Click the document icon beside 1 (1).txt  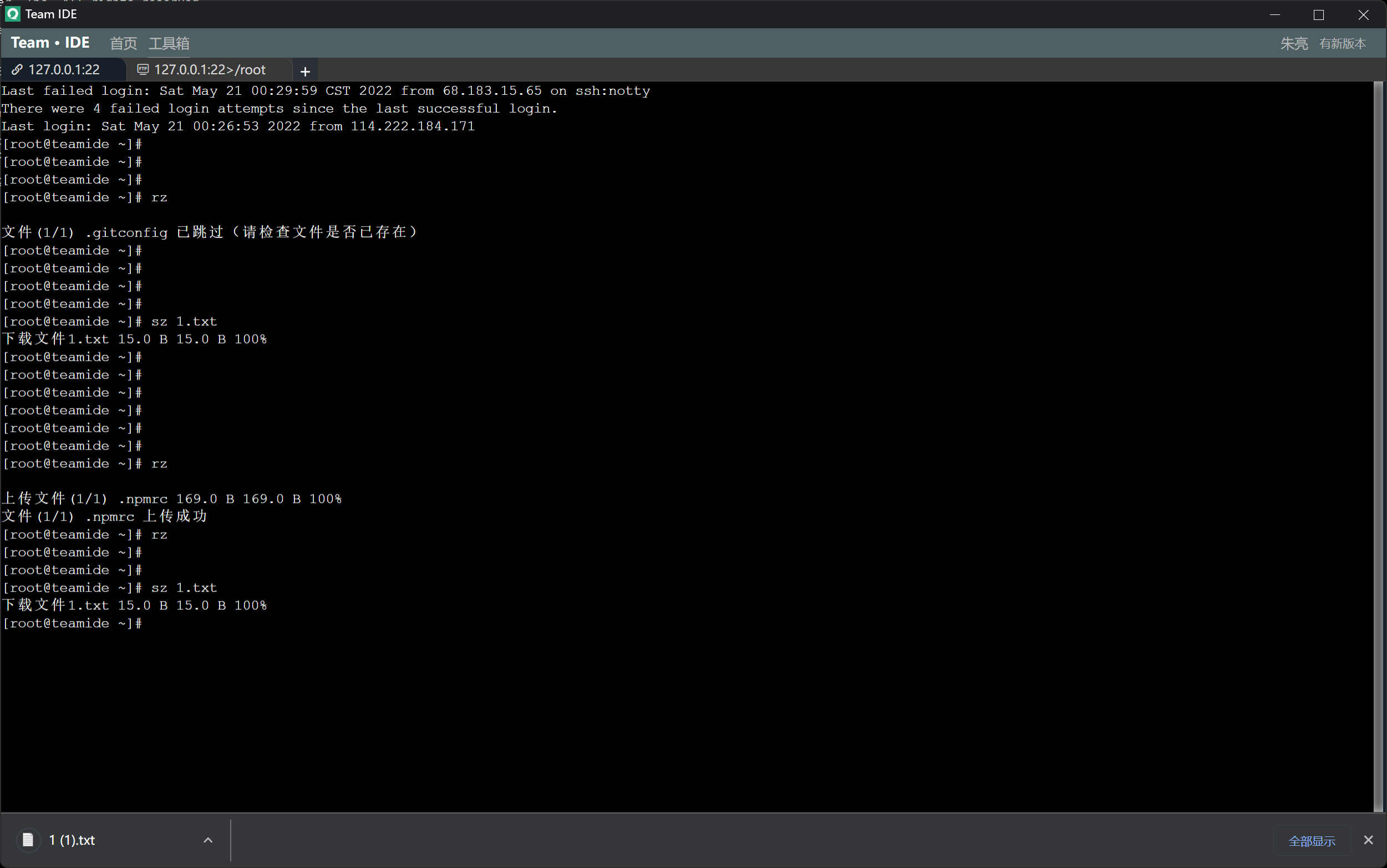tap(28, 839)
